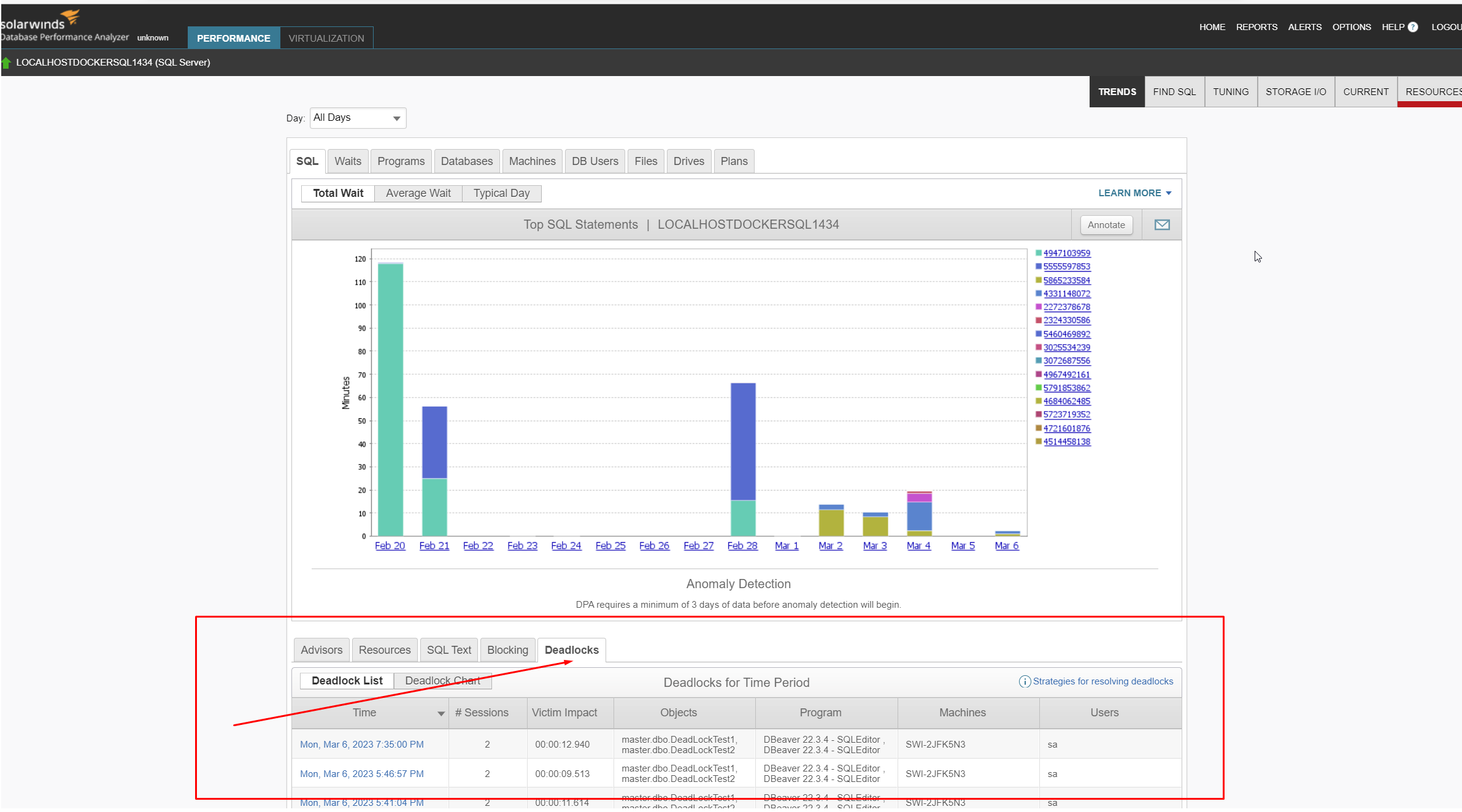Click the email envelope icon
This screenshot has height=812, width=1462.
point(1161,225)
